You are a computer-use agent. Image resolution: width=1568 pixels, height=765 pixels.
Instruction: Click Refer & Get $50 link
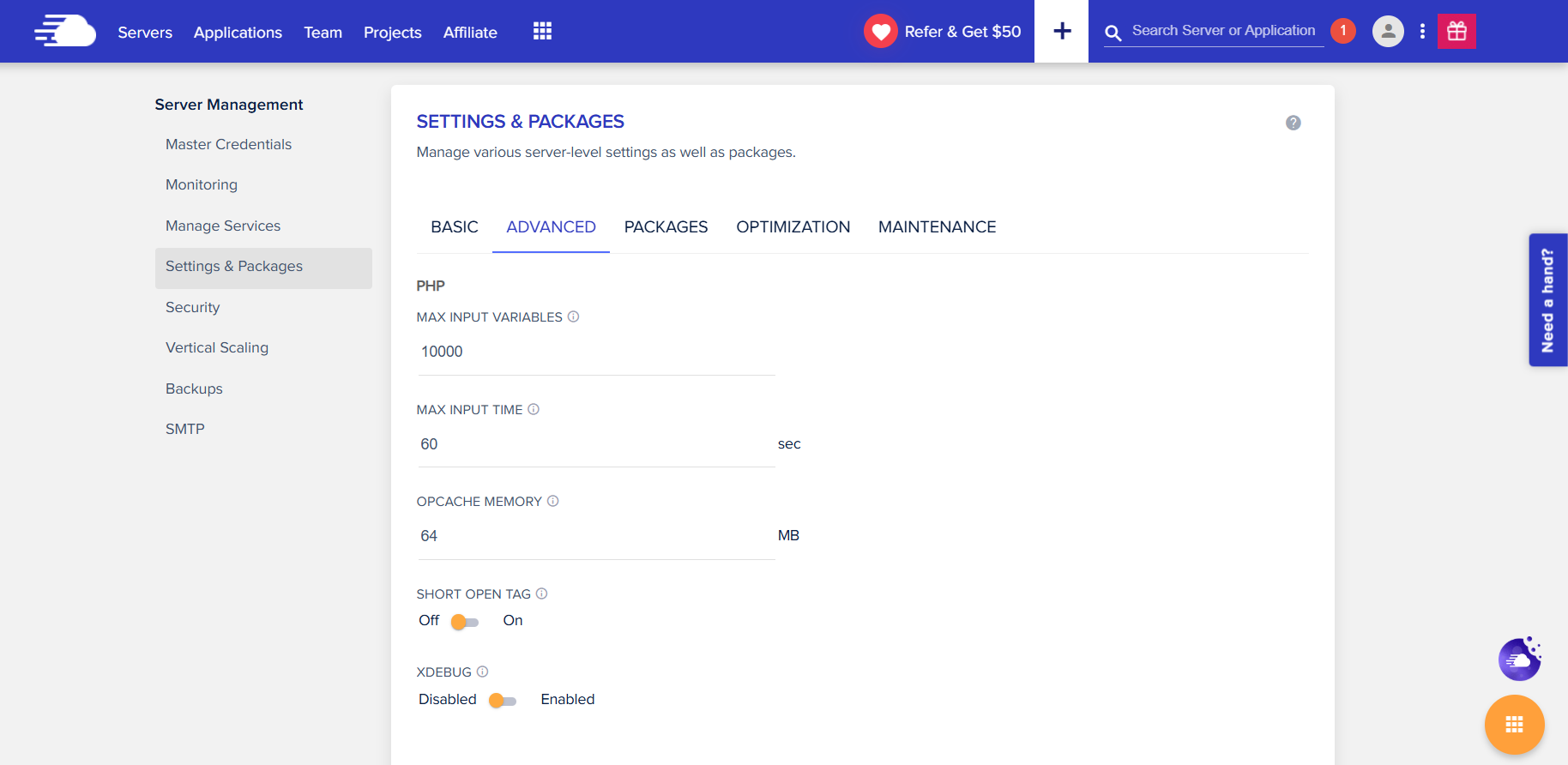pos(962,32)
